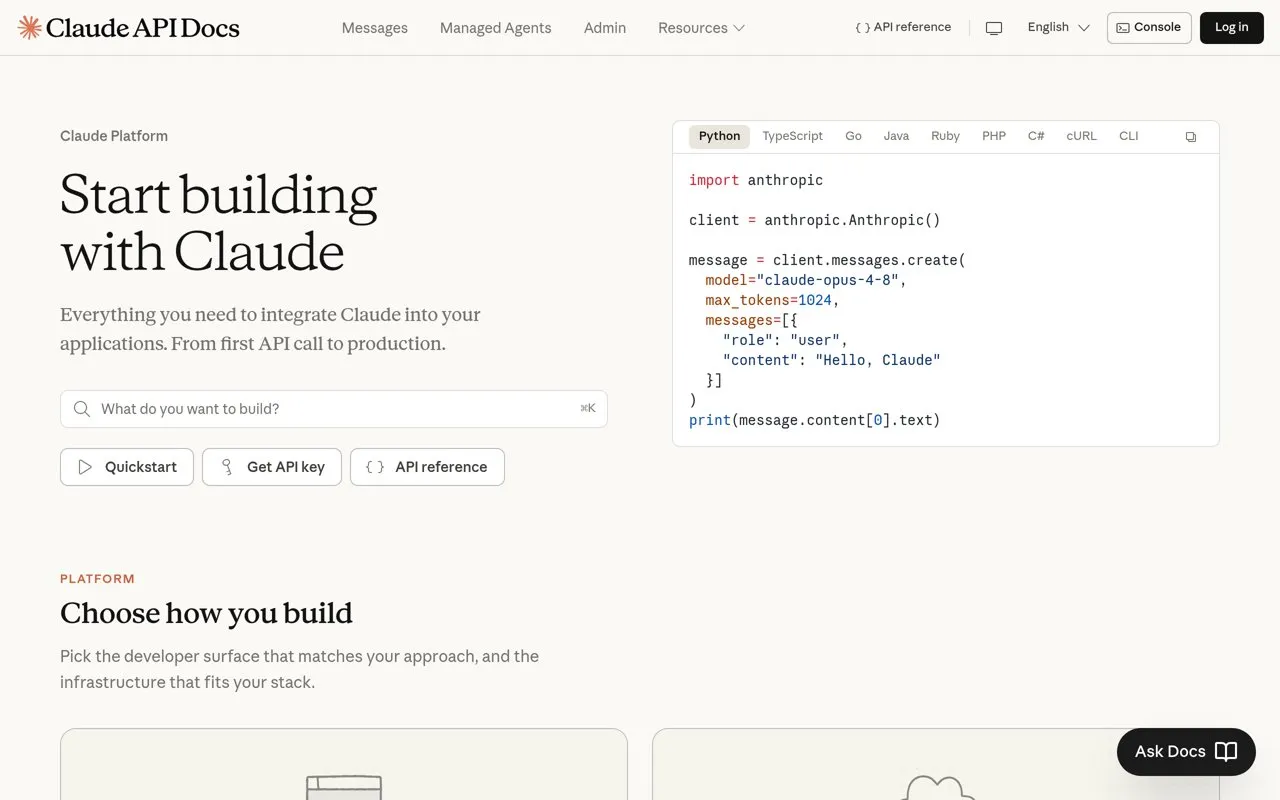Click the 'Choose how you build' heading

coord(206,613)
